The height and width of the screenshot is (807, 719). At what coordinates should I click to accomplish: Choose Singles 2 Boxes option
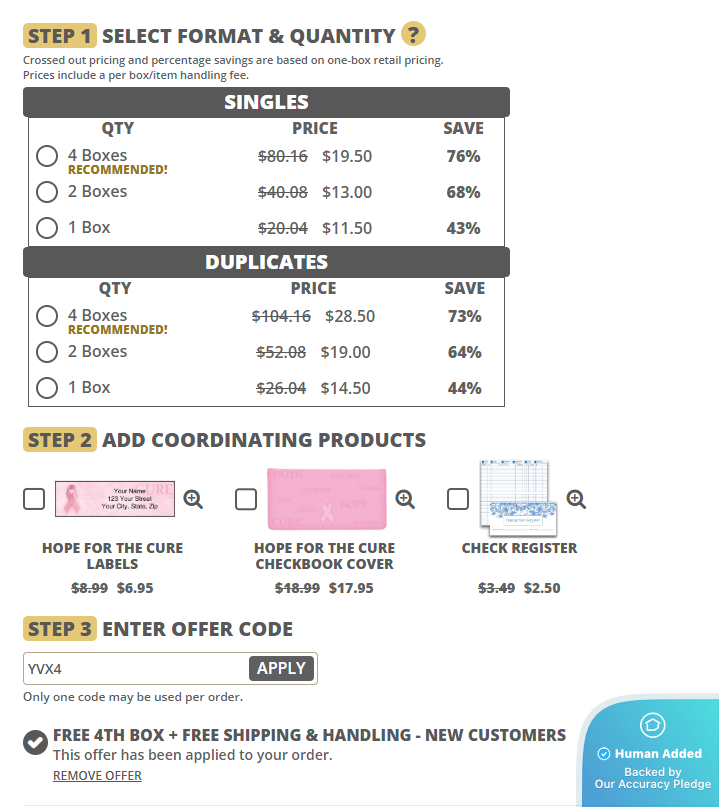tap(47, 192)
